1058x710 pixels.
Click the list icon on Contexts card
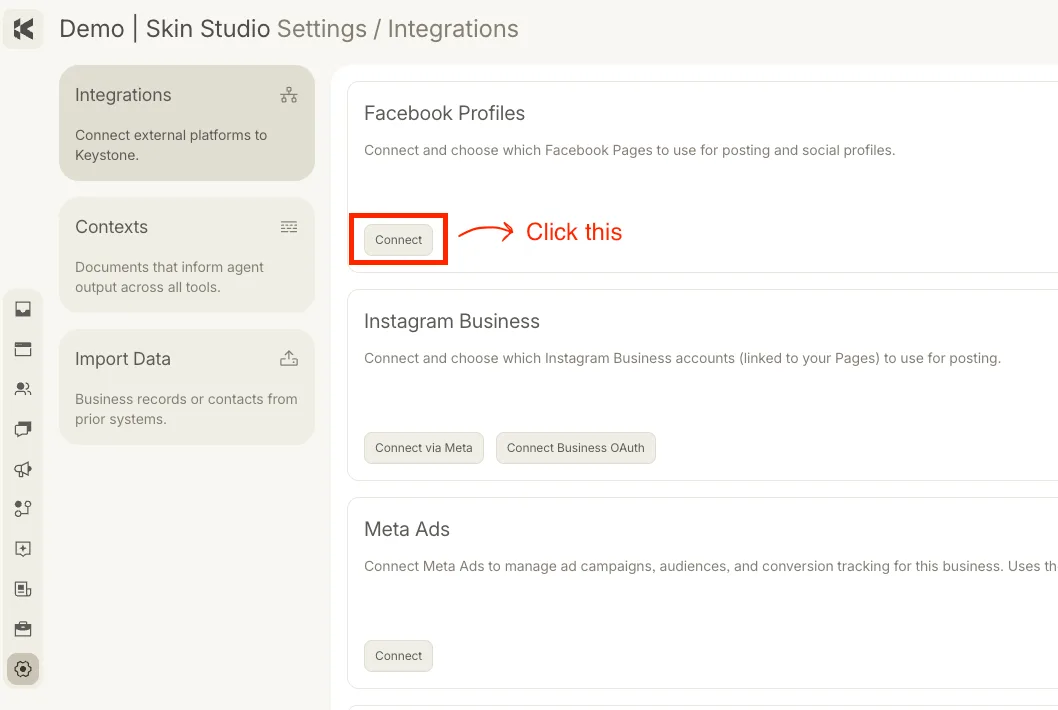tap(289, 227)
